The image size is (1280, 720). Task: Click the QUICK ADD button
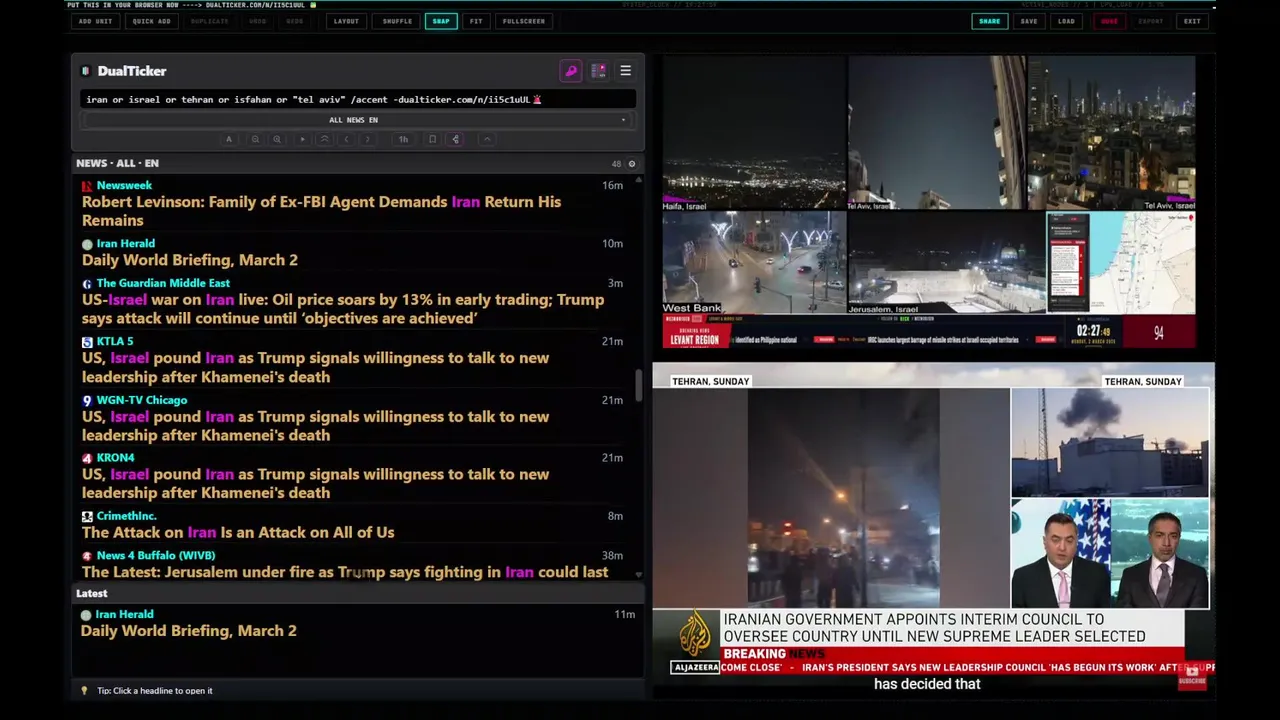click(x=151, y=21)
